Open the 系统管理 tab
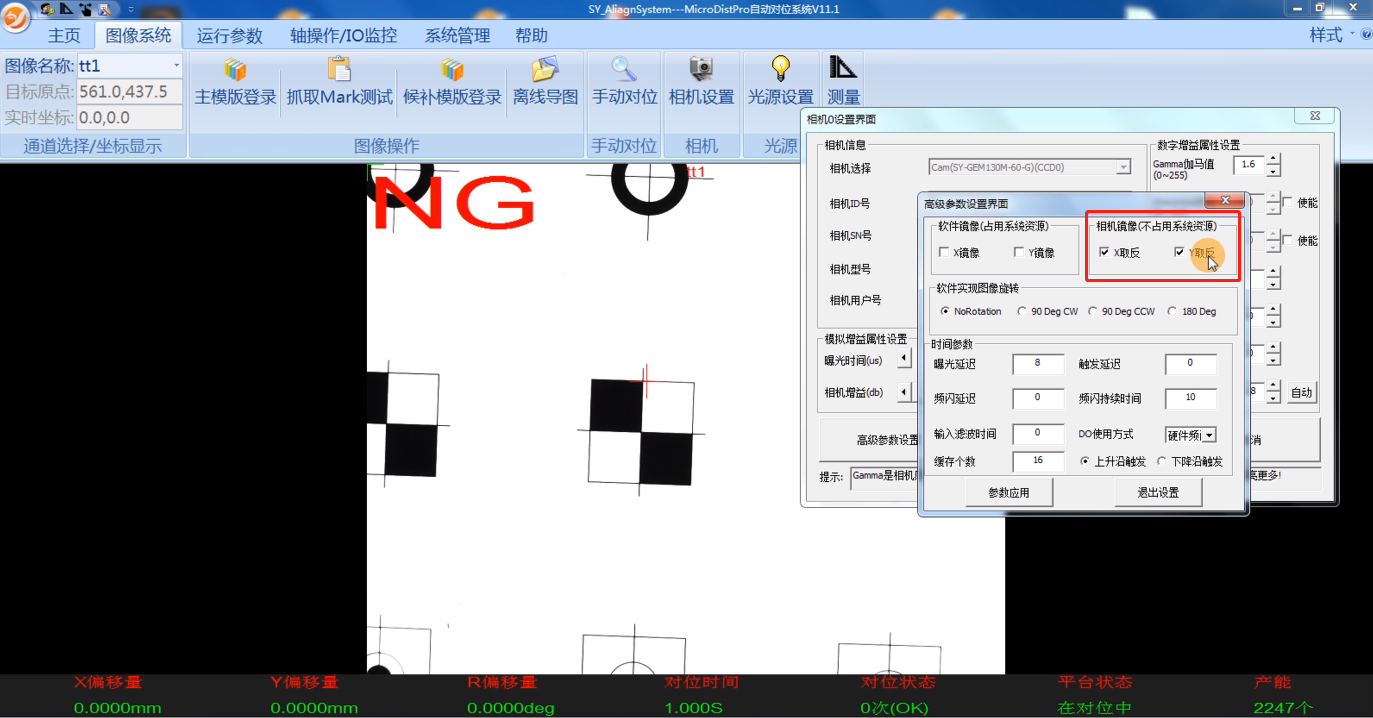The width and height of the screenshot is (1373, 718). pyautogui.click(x=457, y=36)
